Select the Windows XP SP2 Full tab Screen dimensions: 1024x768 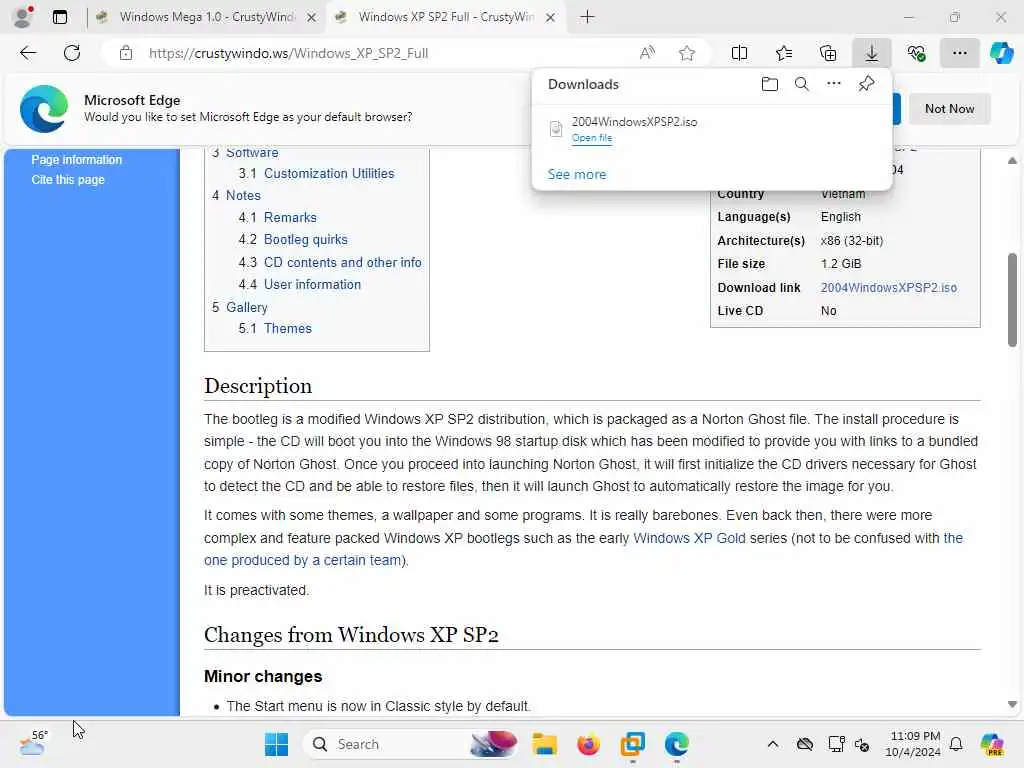click(x=445, y=17)
